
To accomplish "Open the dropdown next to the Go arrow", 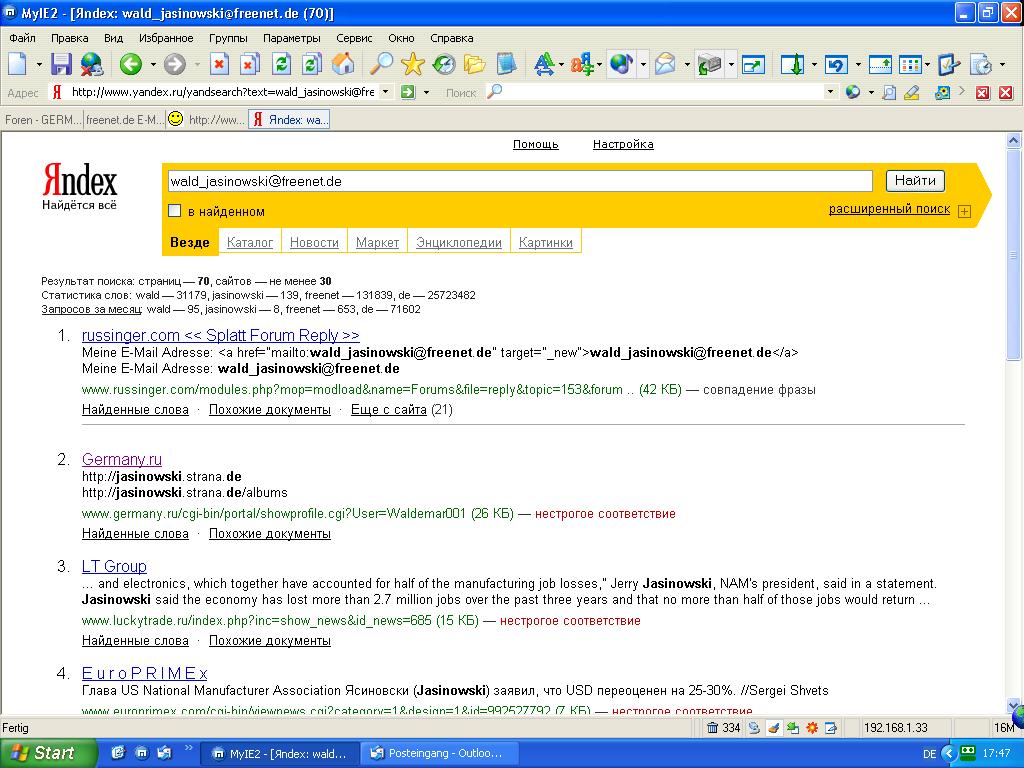I will point(426,92).
